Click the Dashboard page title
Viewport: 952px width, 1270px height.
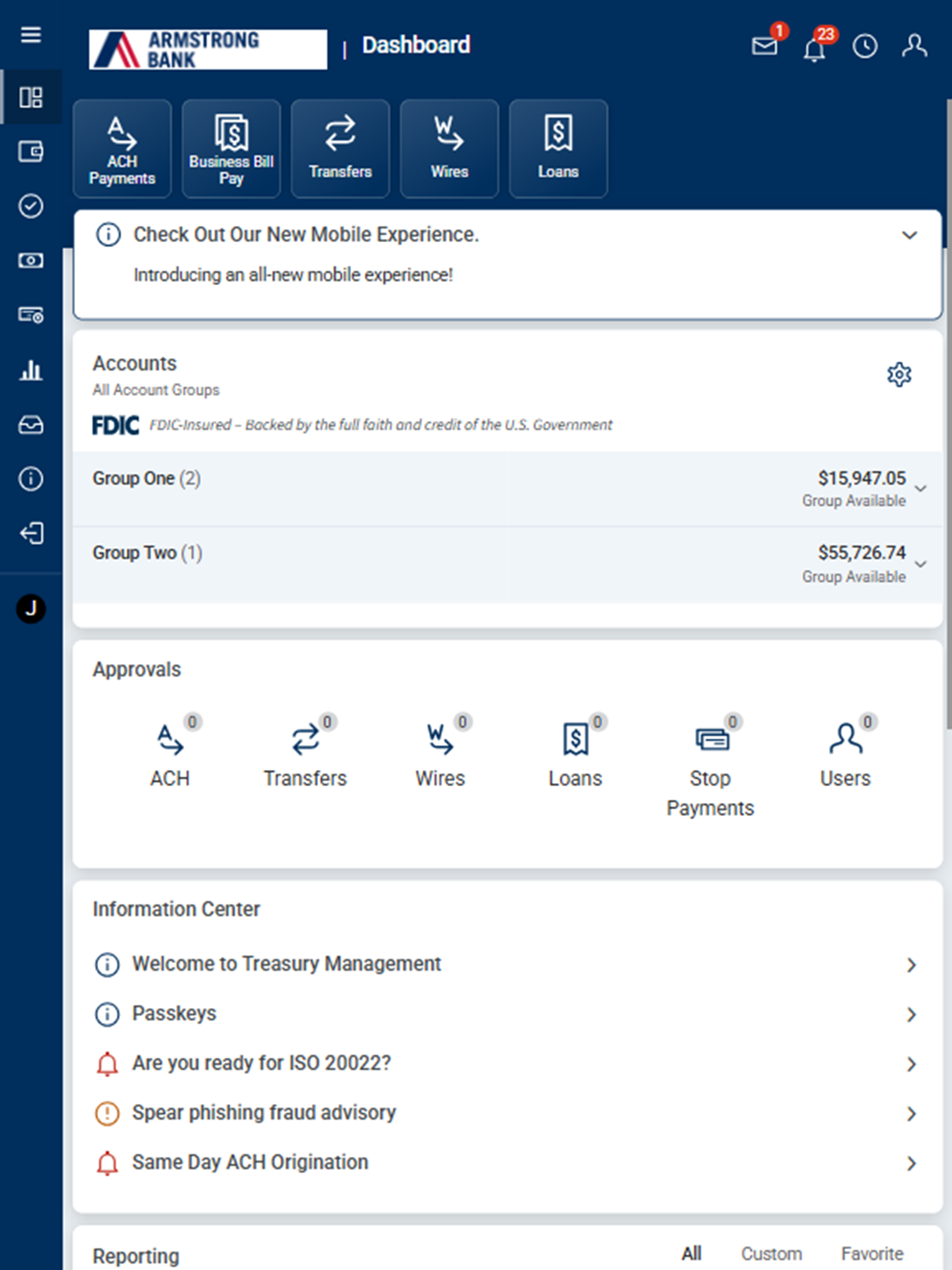point(416,45)
